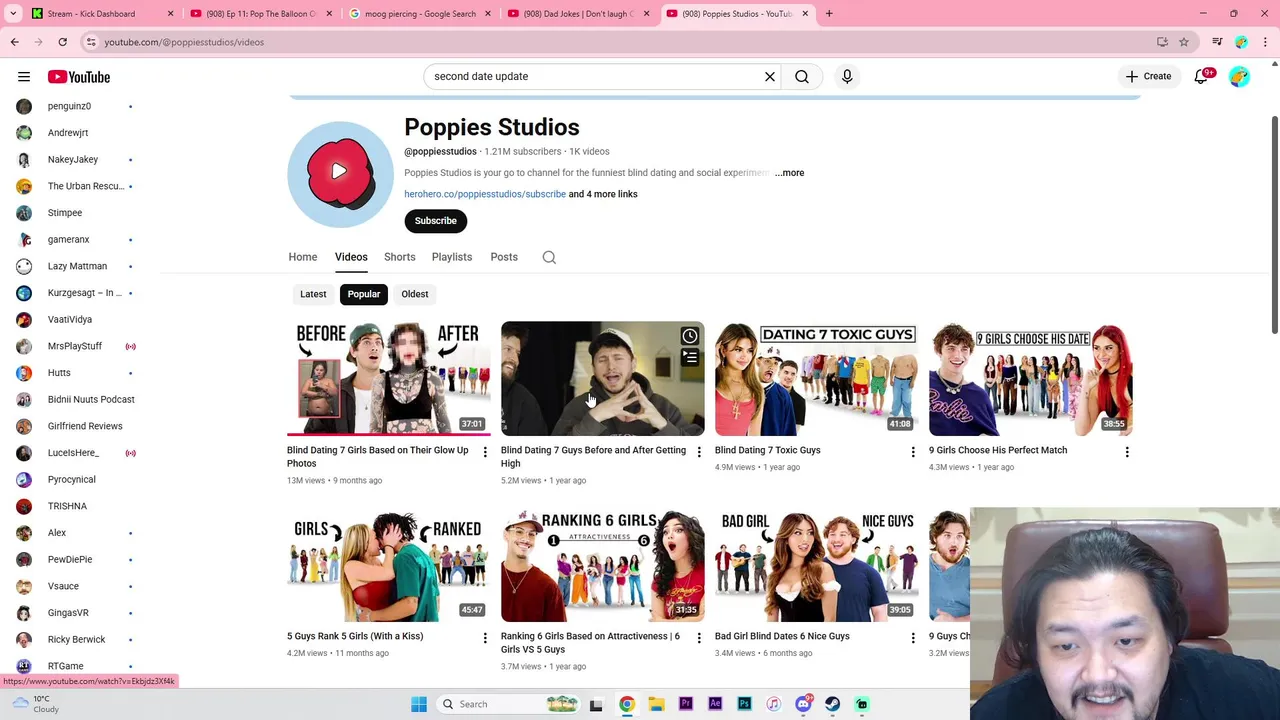Image resolution: width=1280 pixels, height=720 pixels.
Task: Add Getting High video to Watch later
Action: (690, 336)
